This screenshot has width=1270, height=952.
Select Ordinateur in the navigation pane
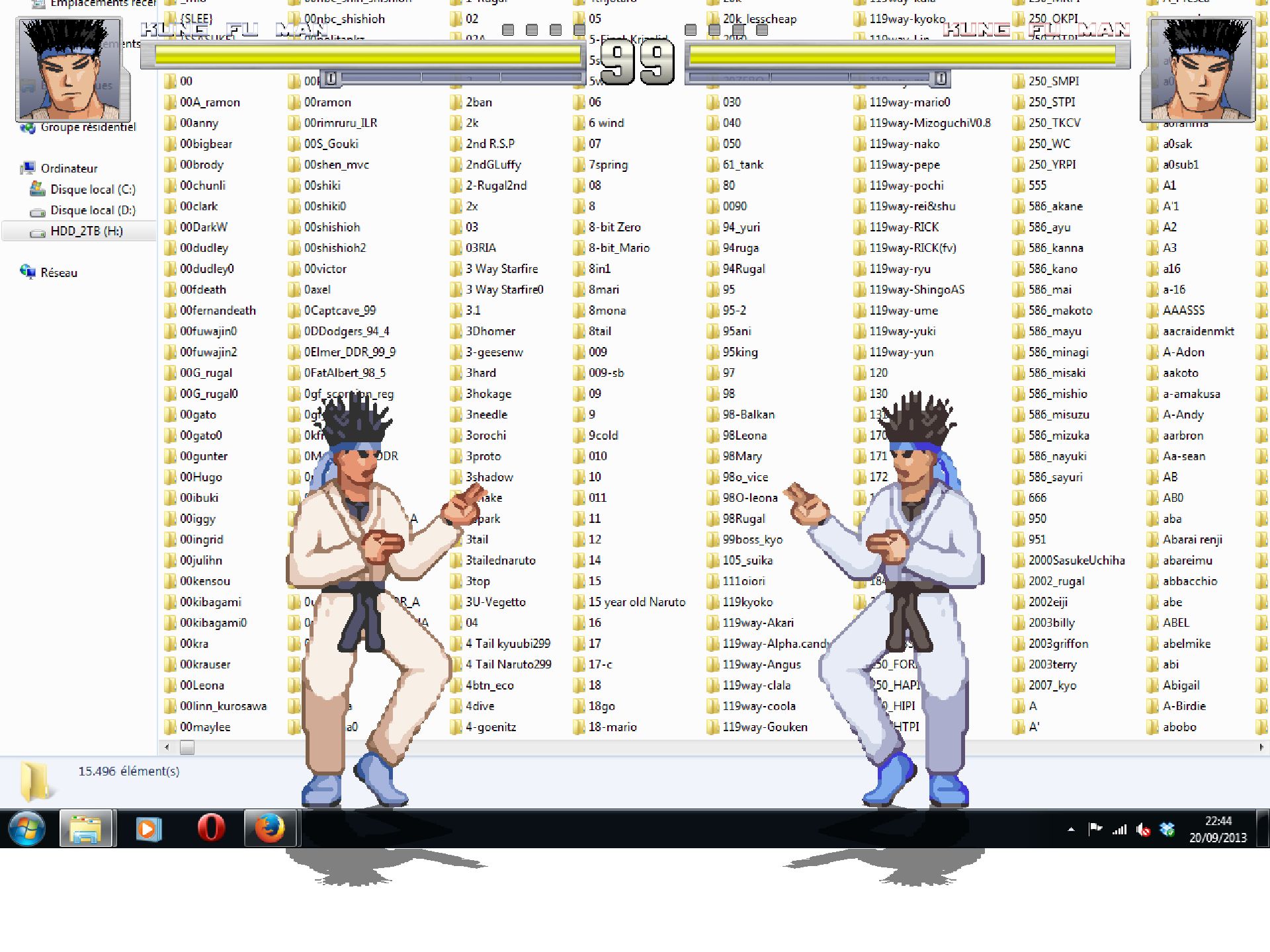[x=69, y=169]
